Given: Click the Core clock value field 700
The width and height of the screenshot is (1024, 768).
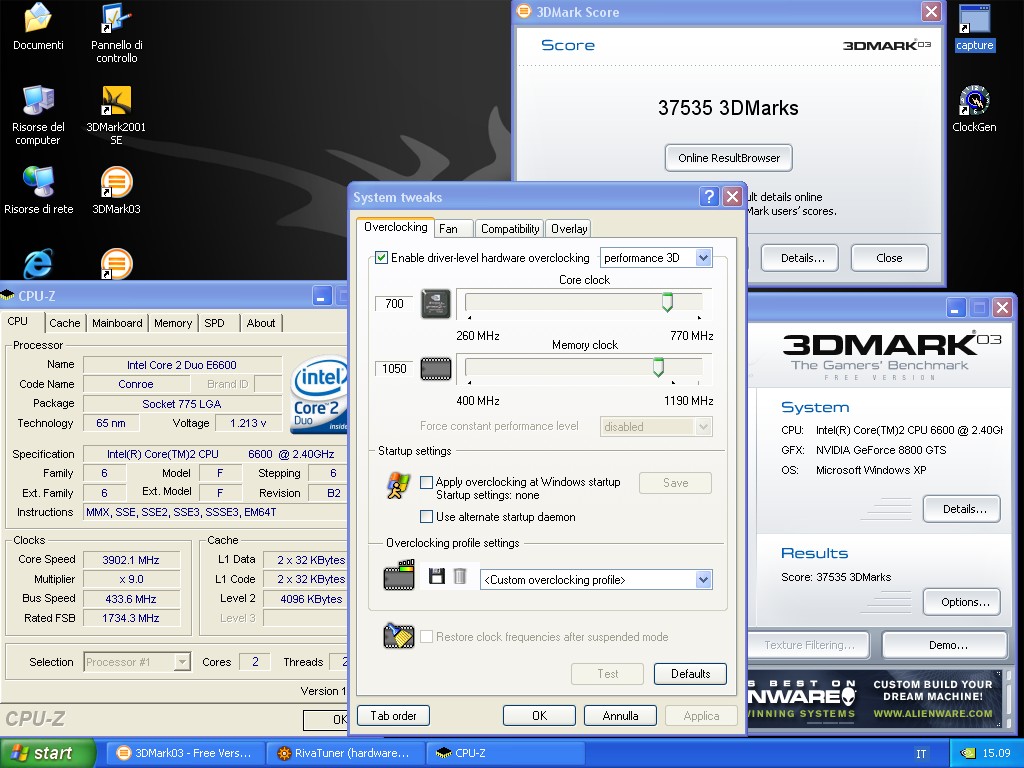Looking at the screenshot, I should 394,304.
